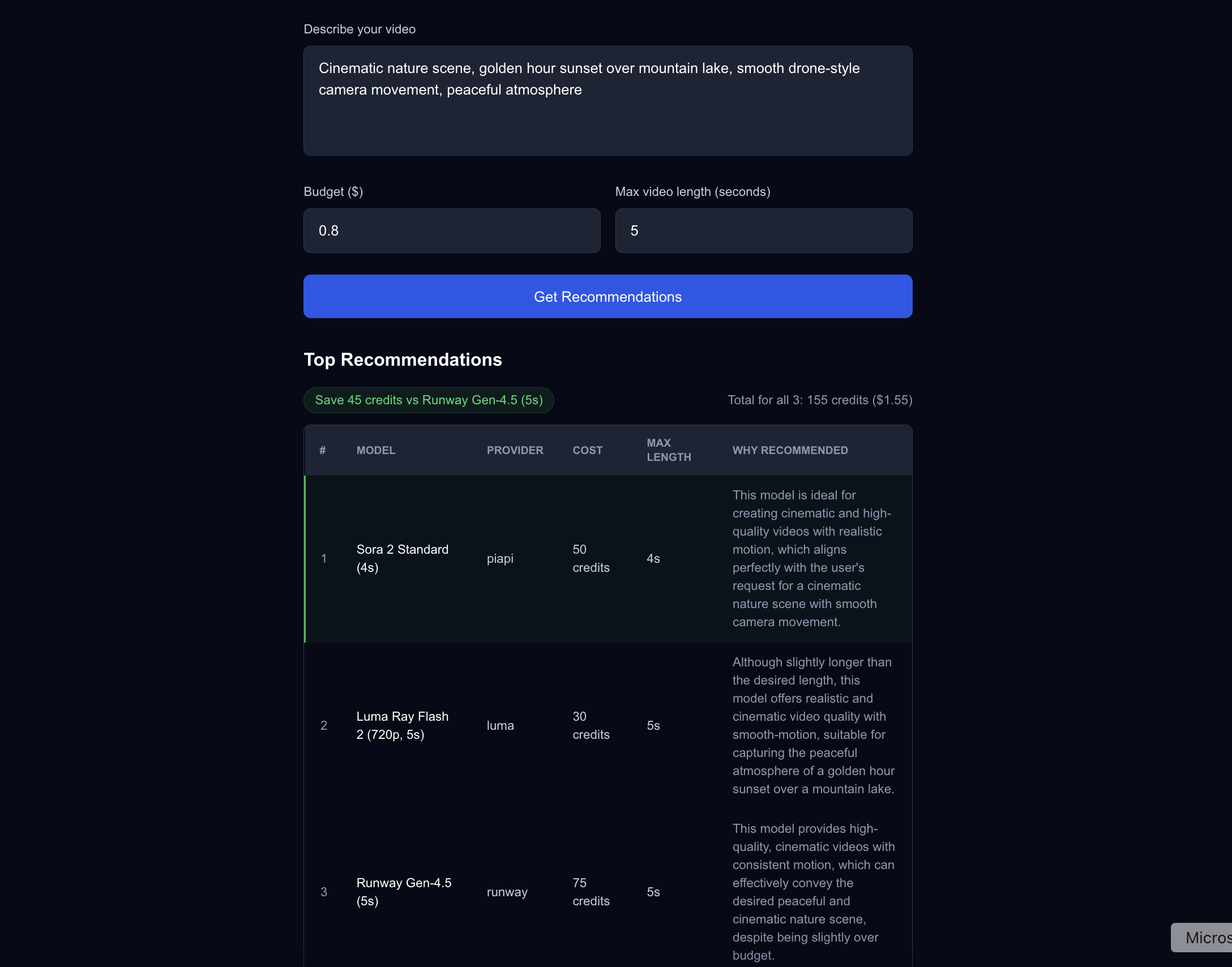Screen dimensions: 1232x967
Task: Click the Microsoft item in the bottom corner
Action: [1203, 938]
